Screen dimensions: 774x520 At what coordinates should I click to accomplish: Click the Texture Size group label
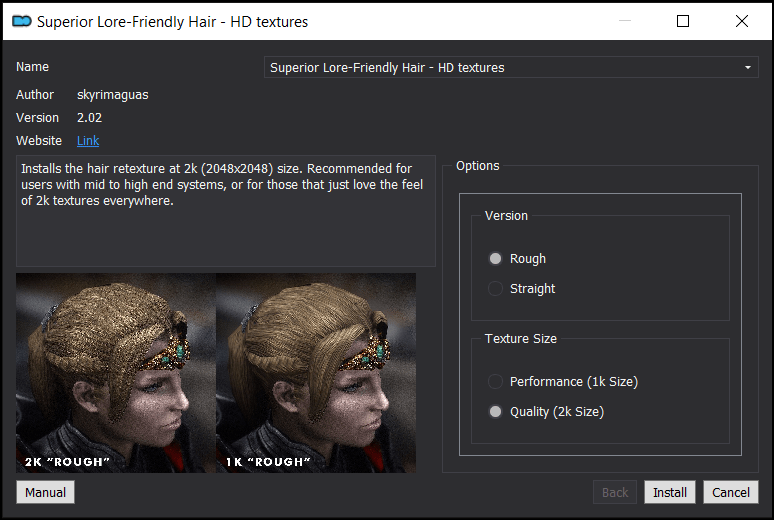click(521, 339)
